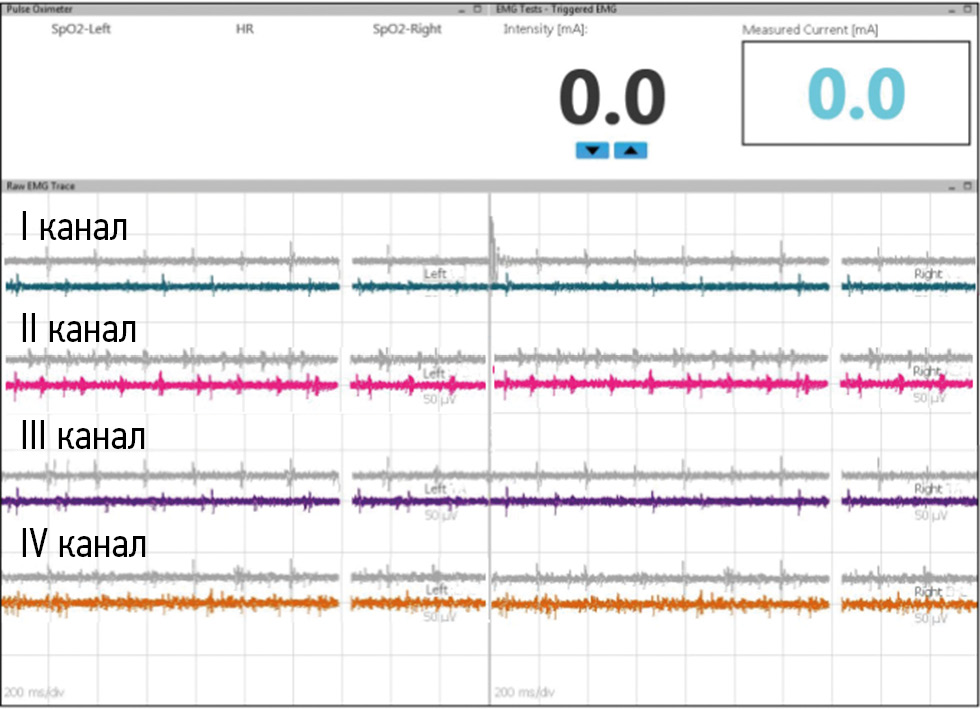The width and height of the screenshot is (980, 709).
Task: Increase stimulation intensity with the up arrow
Action: pyautogui.click(x=630, y=151)
